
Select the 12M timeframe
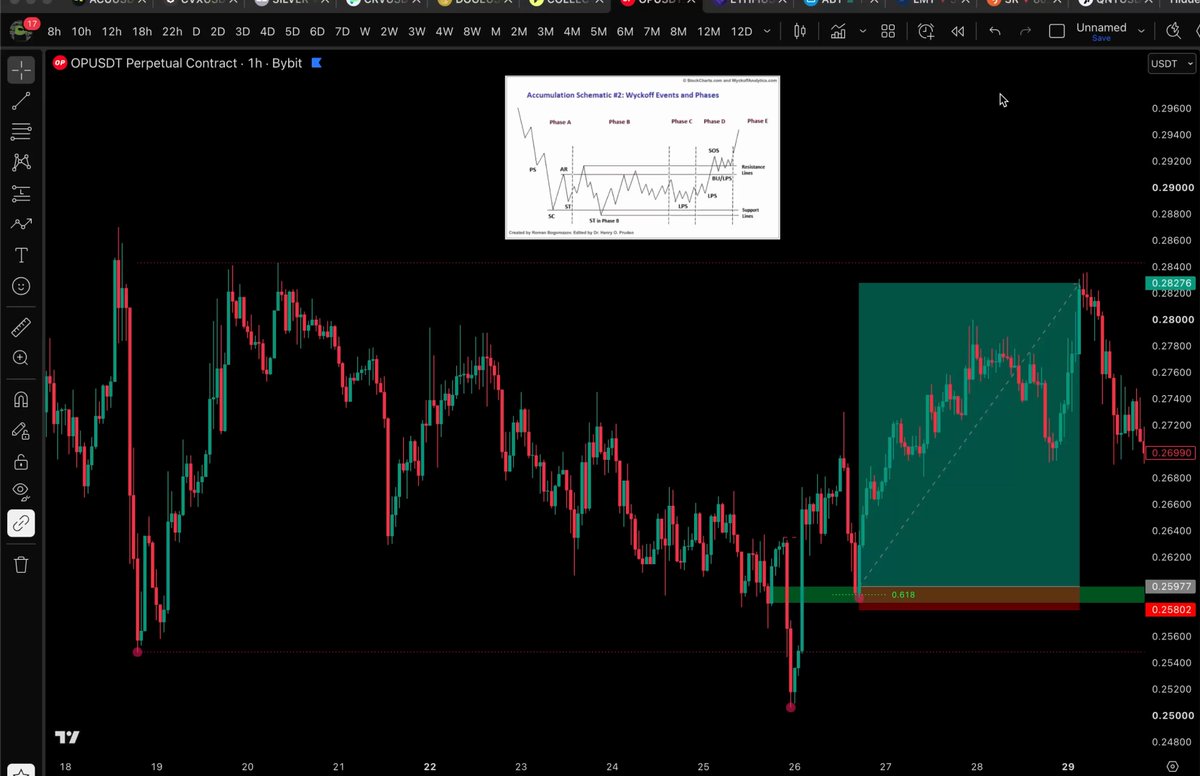tap(708, 31)
